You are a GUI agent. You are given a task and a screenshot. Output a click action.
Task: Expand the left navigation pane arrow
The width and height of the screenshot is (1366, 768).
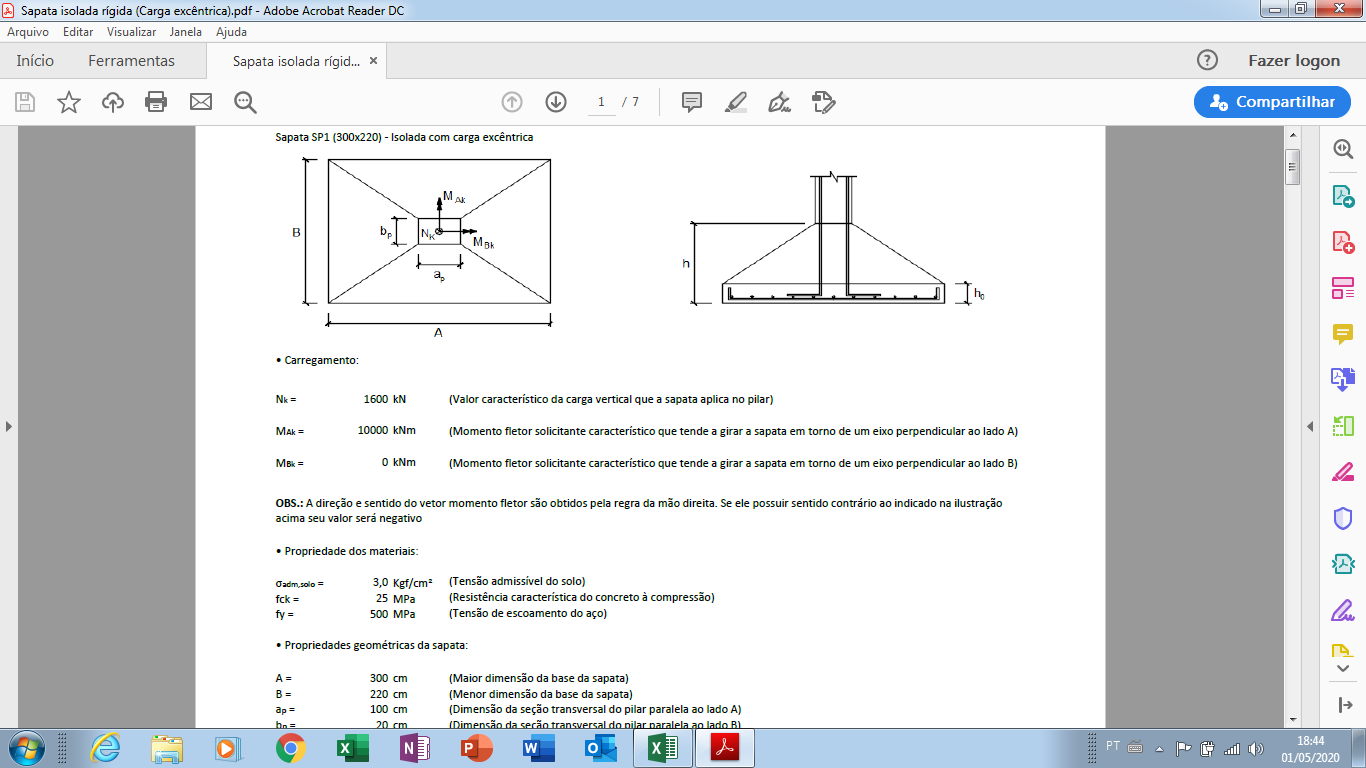[9, 427]
